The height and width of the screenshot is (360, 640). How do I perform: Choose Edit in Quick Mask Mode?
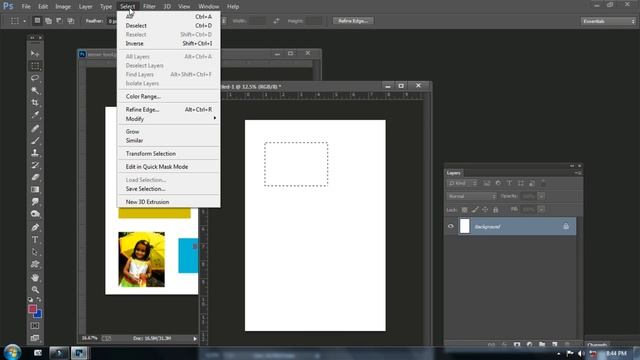point(169,167)
